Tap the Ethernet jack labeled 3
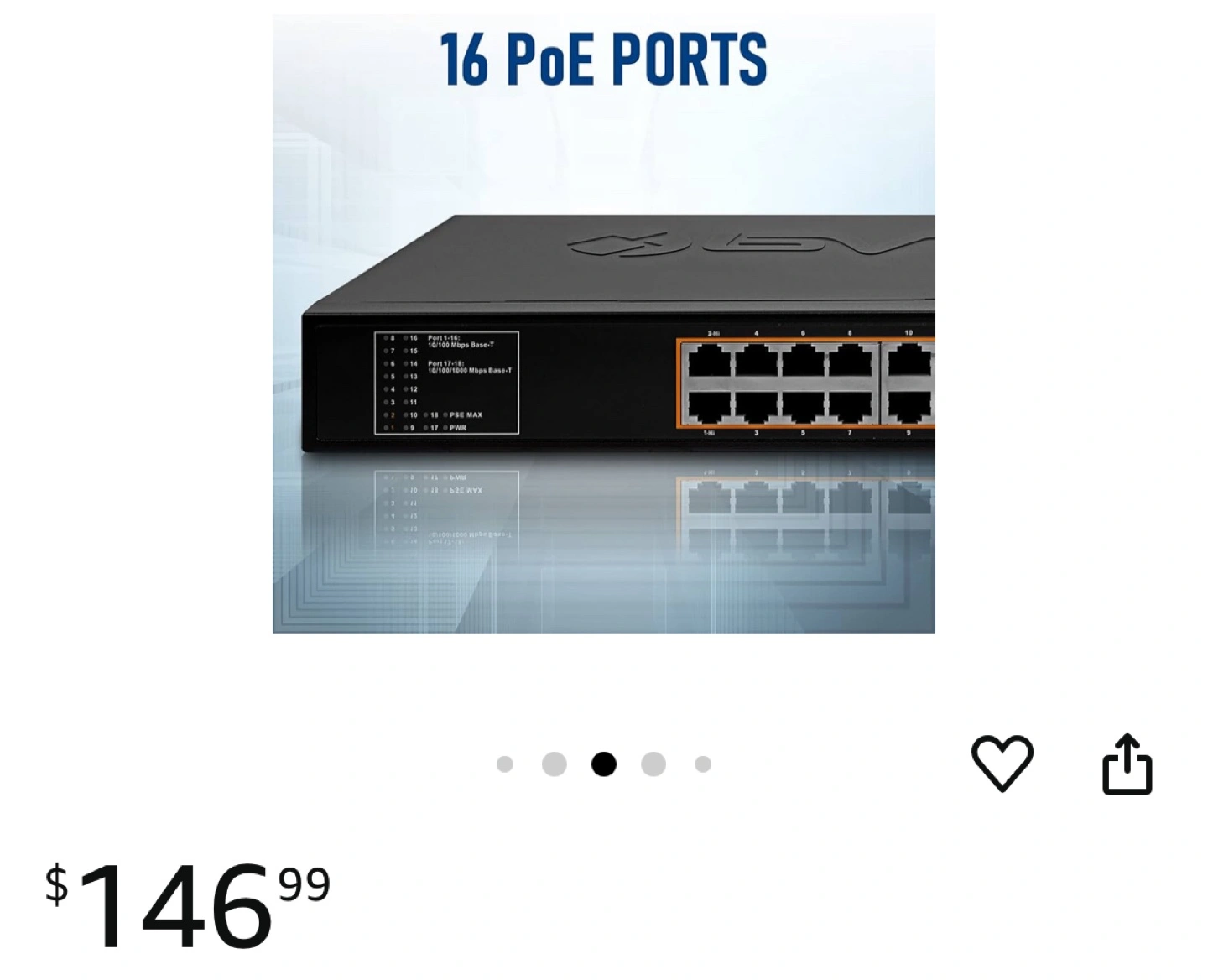Screen dimensions: 1208x980 tap(755, 408)
